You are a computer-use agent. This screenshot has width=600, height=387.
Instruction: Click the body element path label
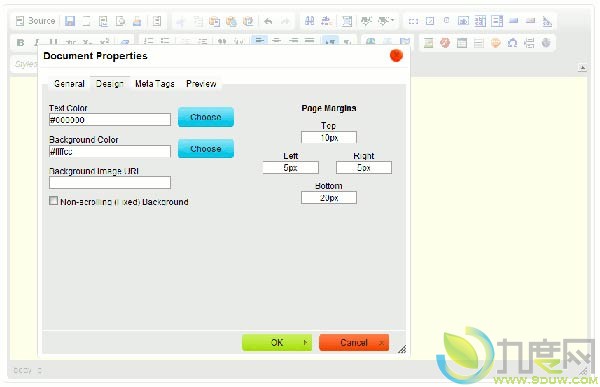click(23, 371)
